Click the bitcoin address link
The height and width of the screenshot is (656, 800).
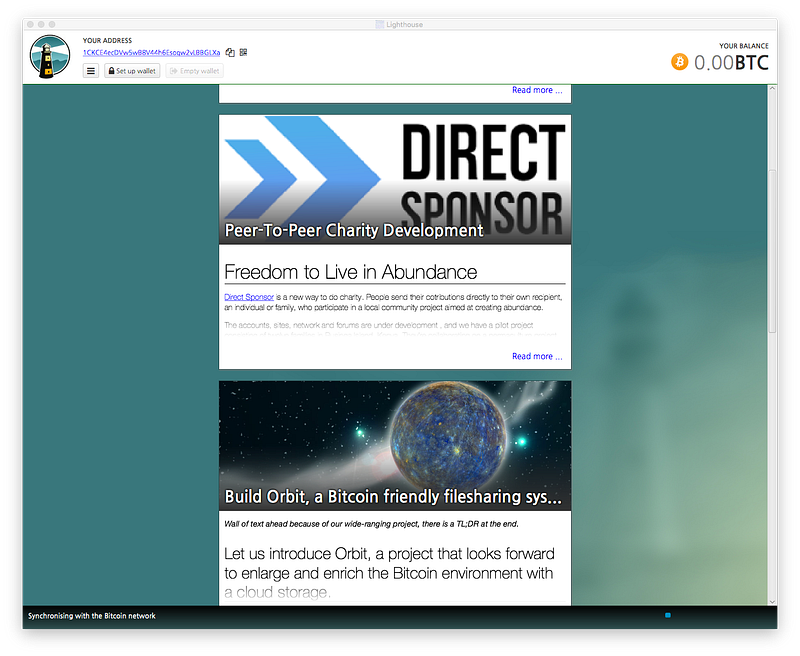[x=152, y=53]
